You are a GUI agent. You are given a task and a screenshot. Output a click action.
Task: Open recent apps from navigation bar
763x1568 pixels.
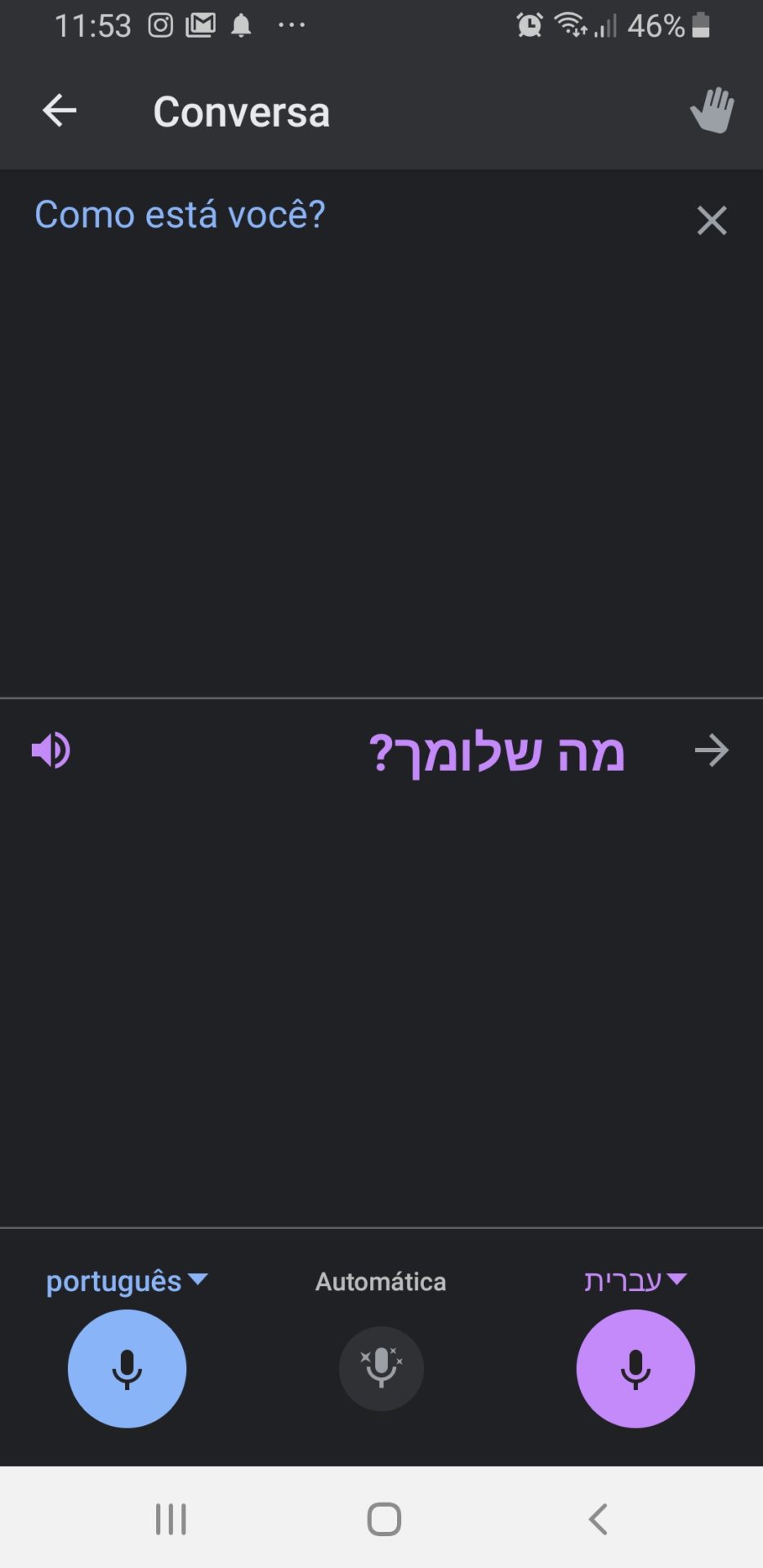(x=171, y=1520)
